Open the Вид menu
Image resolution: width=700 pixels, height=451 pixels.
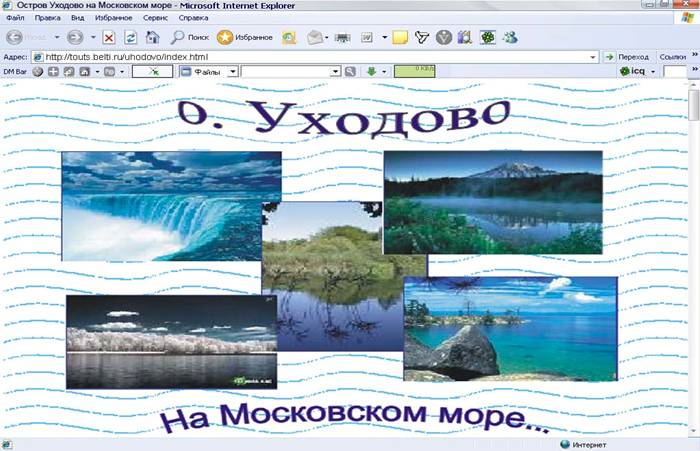[x=78, y=18]
